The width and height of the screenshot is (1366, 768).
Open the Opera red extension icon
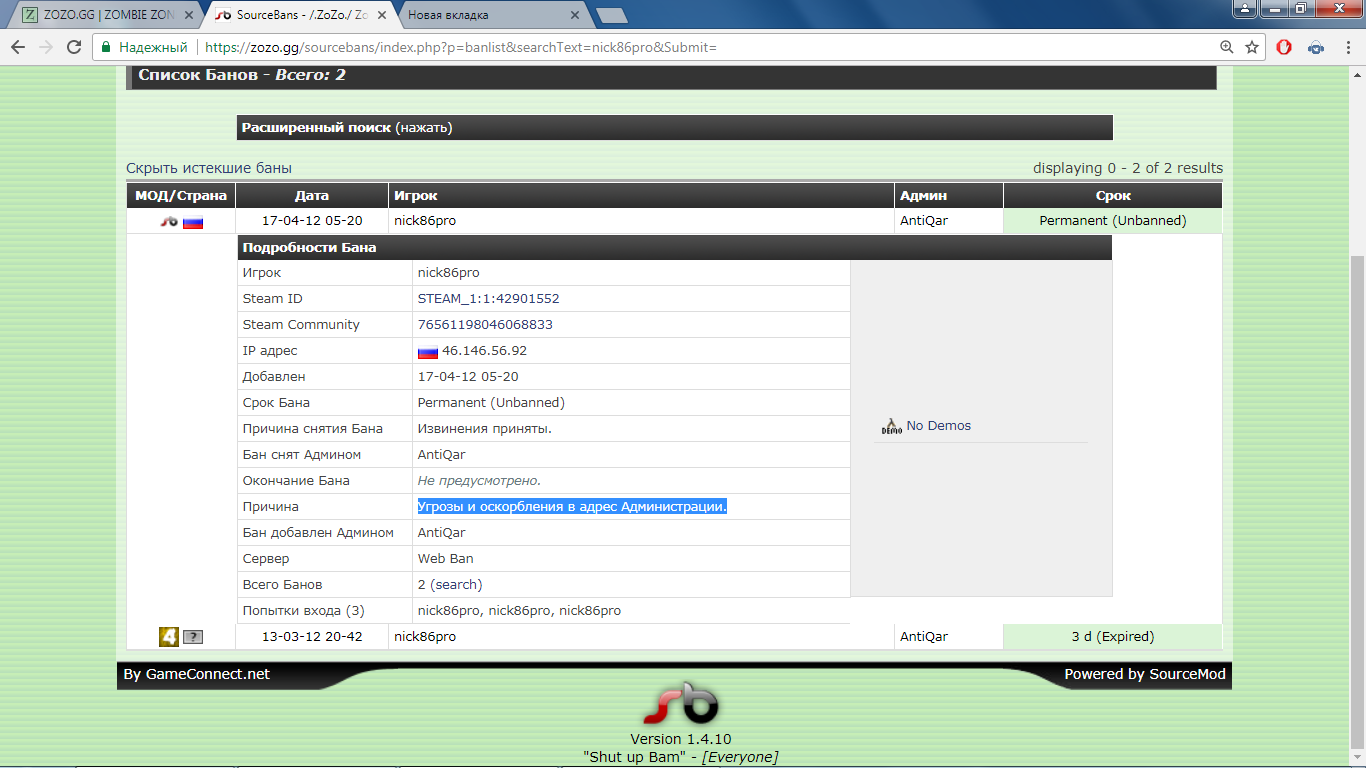1284,47
